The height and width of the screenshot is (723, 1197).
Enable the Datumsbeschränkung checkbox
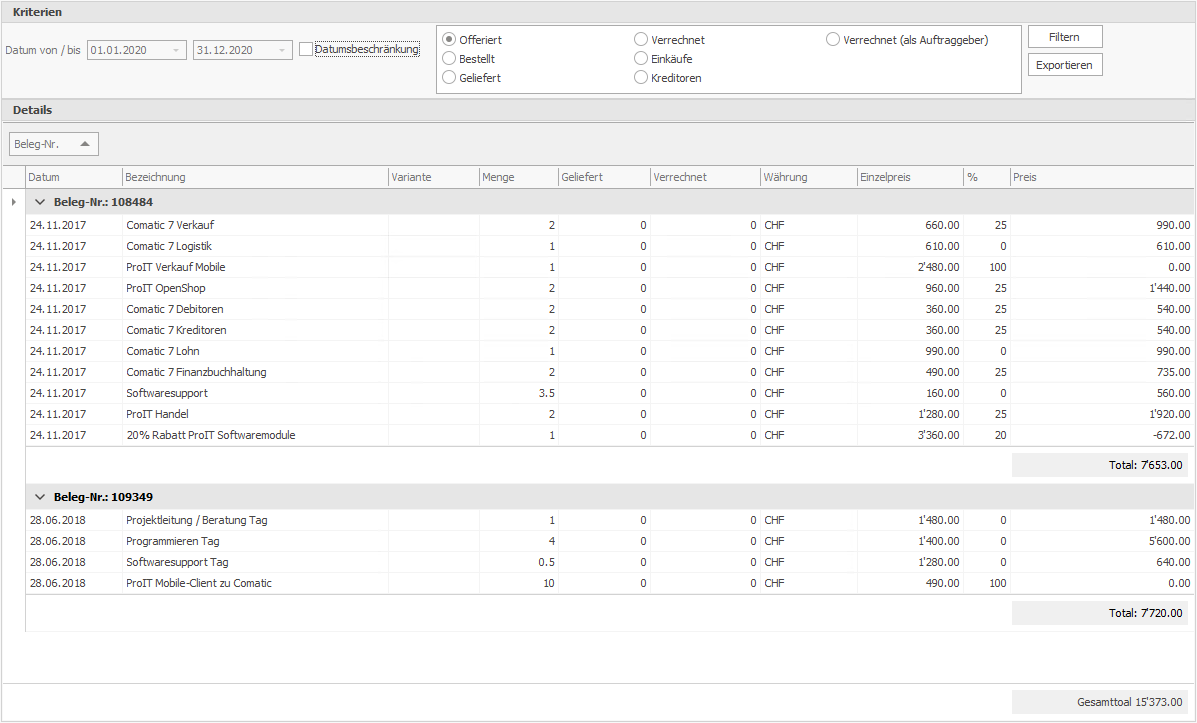pos(306,49)
